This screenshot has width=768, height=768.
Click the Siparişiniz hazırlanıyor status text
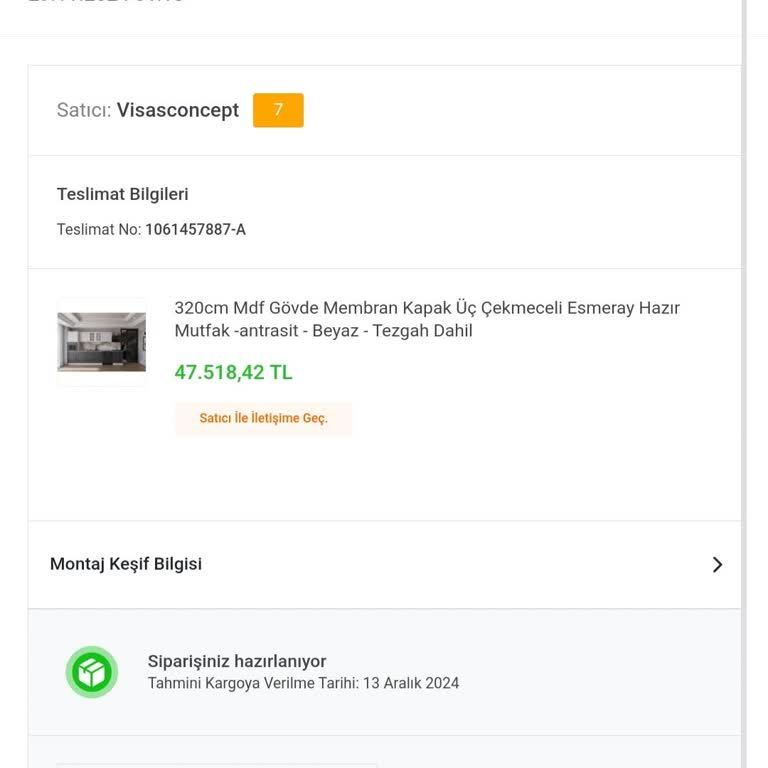point(237,661)
